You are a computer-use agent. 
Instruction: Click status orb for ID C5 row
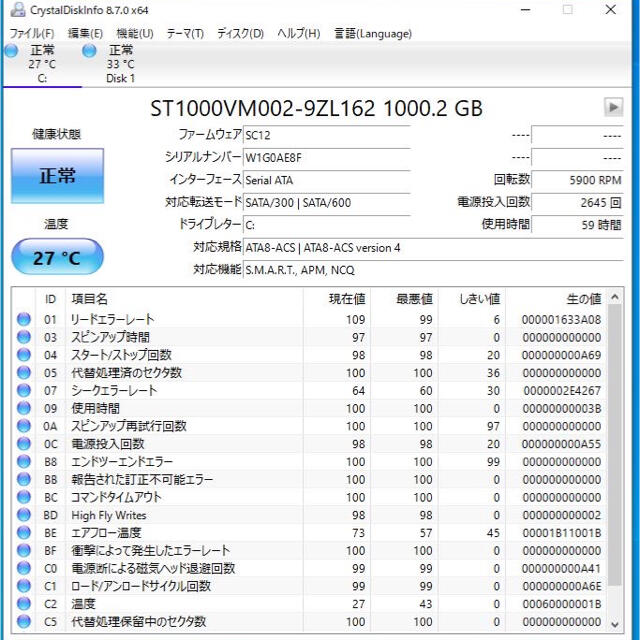pos(24,622)
